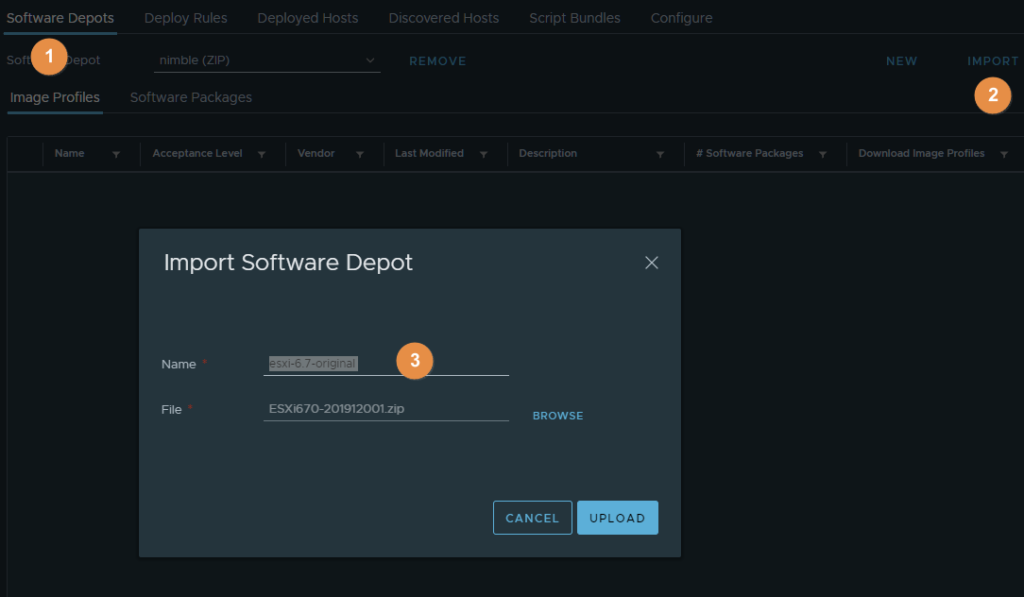Select the Script Bundles tab

click(x=574, y=18)
